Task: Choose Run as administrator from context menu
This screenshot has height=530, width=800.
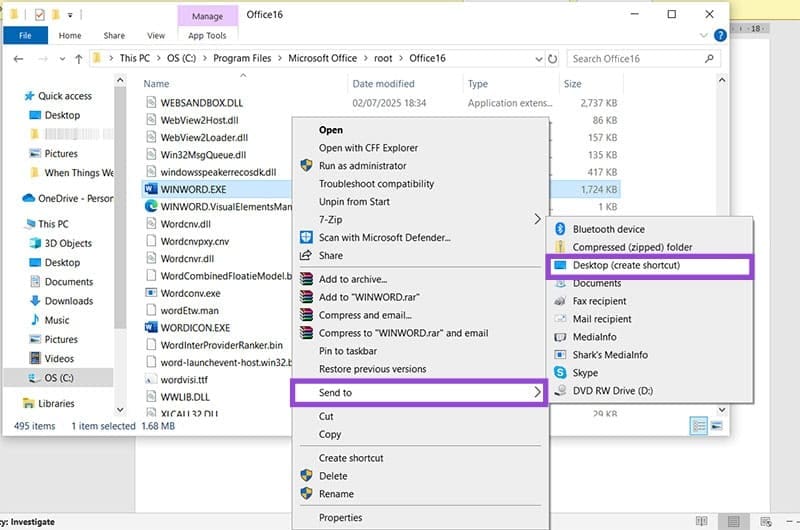Action: coord(362,165)
